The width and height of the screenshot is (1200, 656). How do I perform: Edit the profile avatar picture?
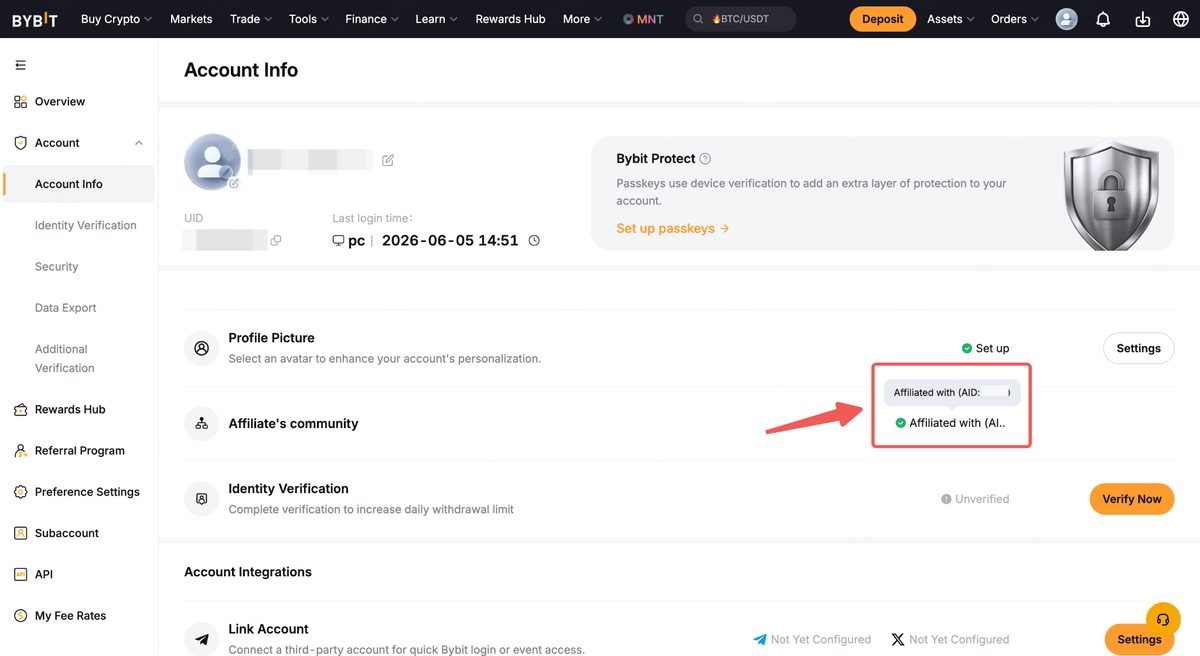point(234,183)
